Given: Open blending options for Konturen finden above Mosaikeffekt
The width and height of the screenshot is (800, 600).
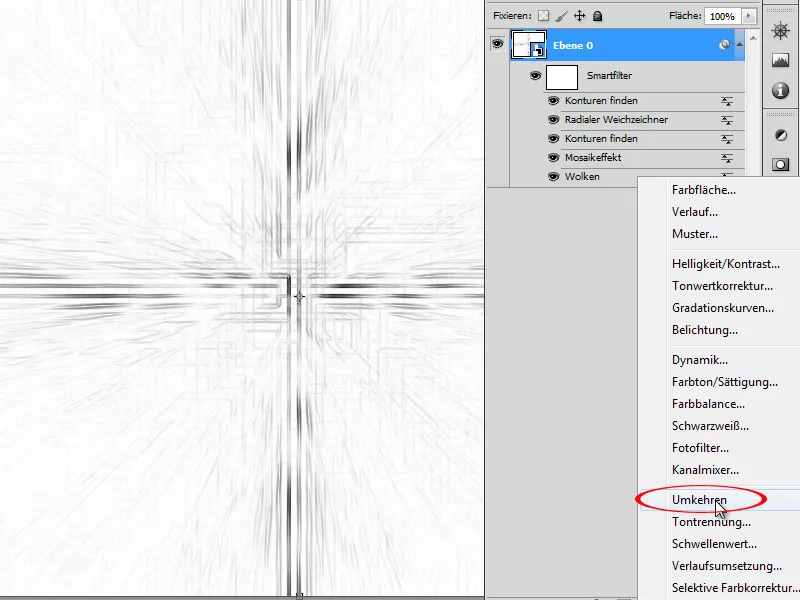Looking at the screenshot, I should click(727, 139).
